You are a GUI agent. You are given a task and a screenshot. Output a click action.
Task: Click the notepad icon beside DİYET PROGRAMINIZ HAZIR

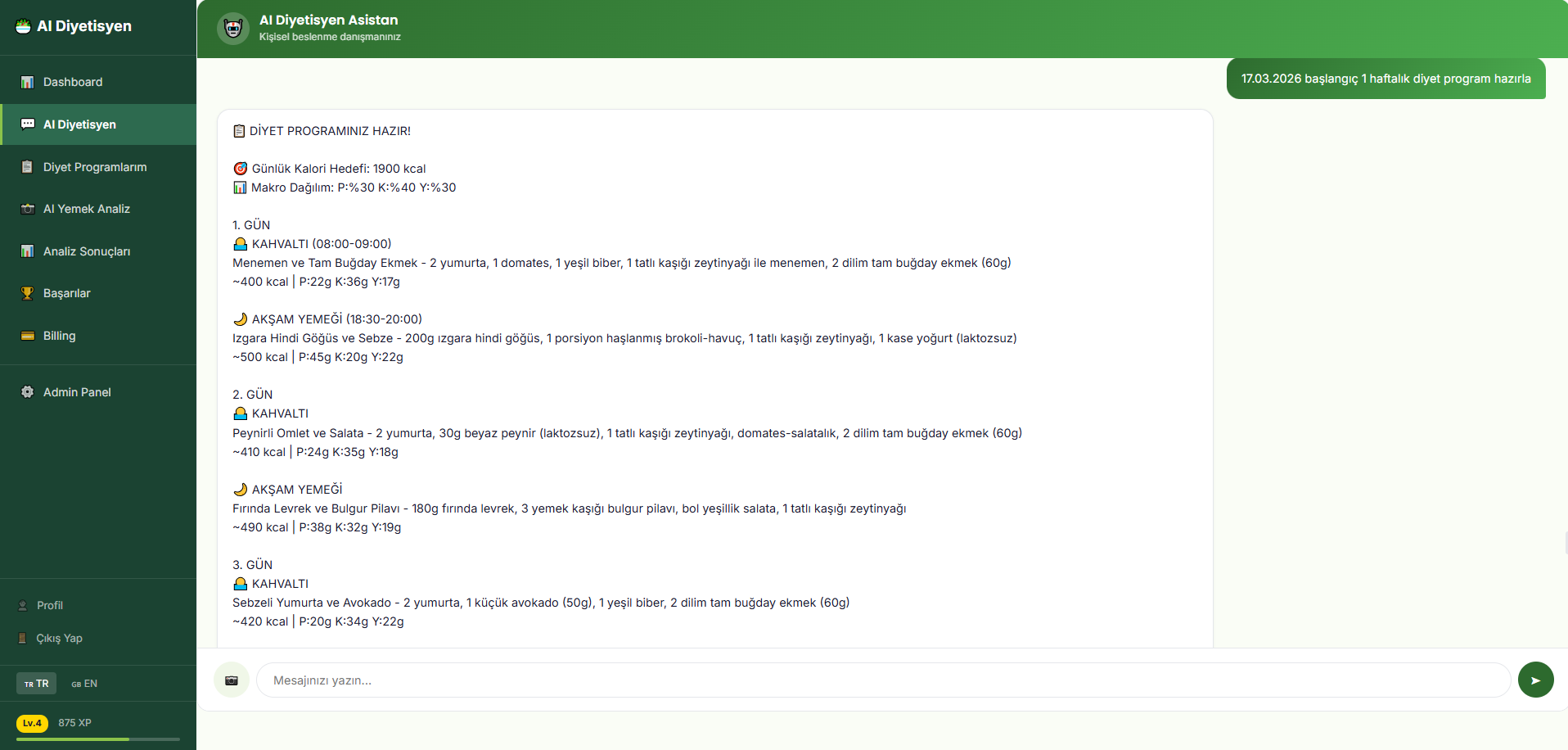tap(239, 131)
